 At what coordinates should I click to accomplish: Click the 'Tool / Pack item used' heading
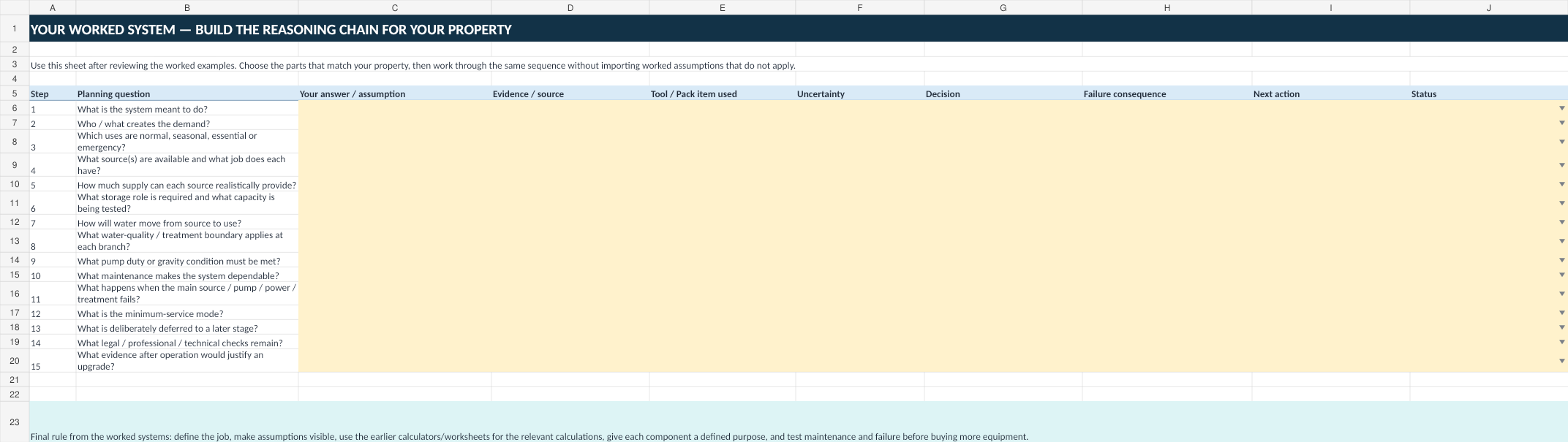[723, 94]
